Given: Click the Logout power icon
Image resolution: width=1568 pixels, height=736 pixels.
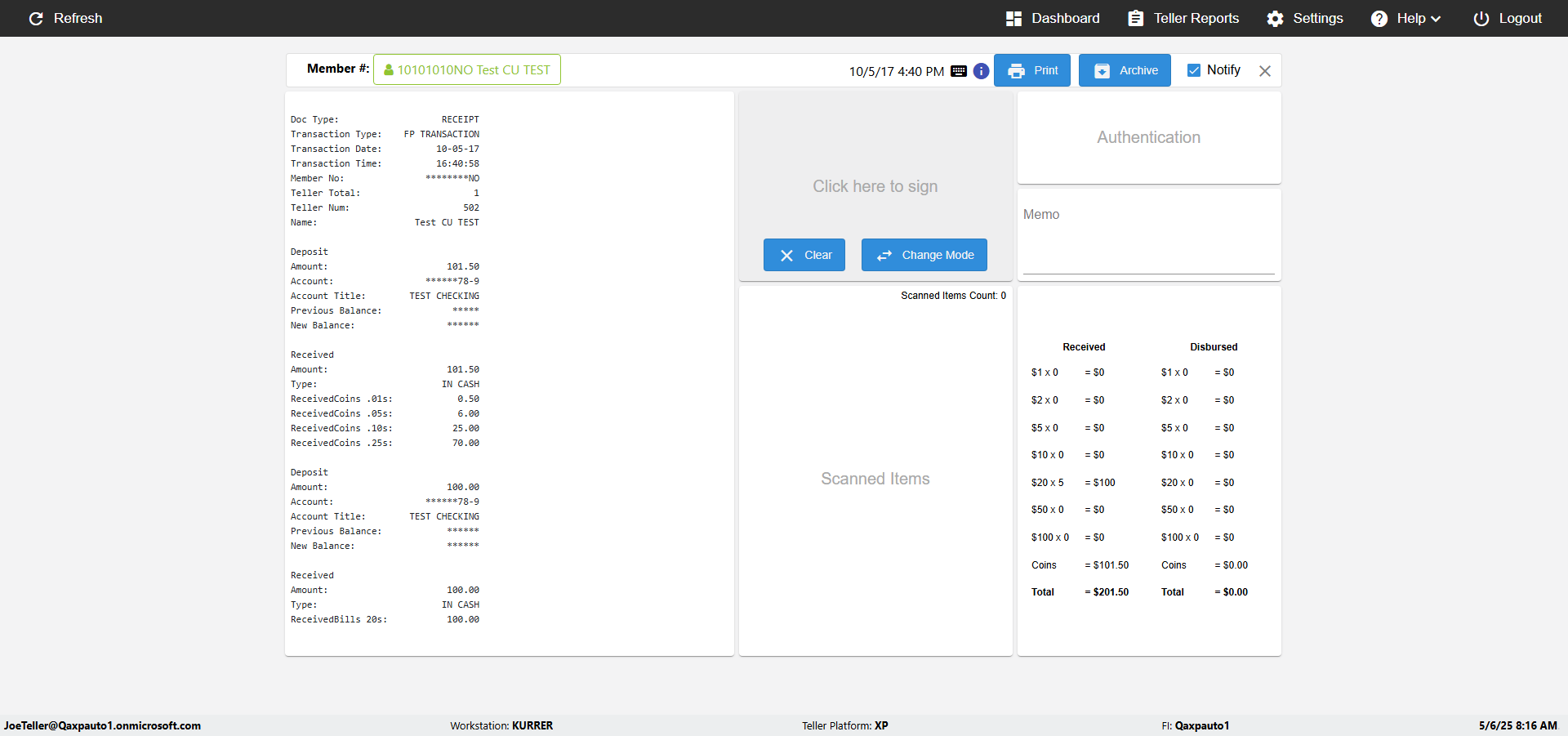Looking at the screenshot, I should pos(1481,18).
